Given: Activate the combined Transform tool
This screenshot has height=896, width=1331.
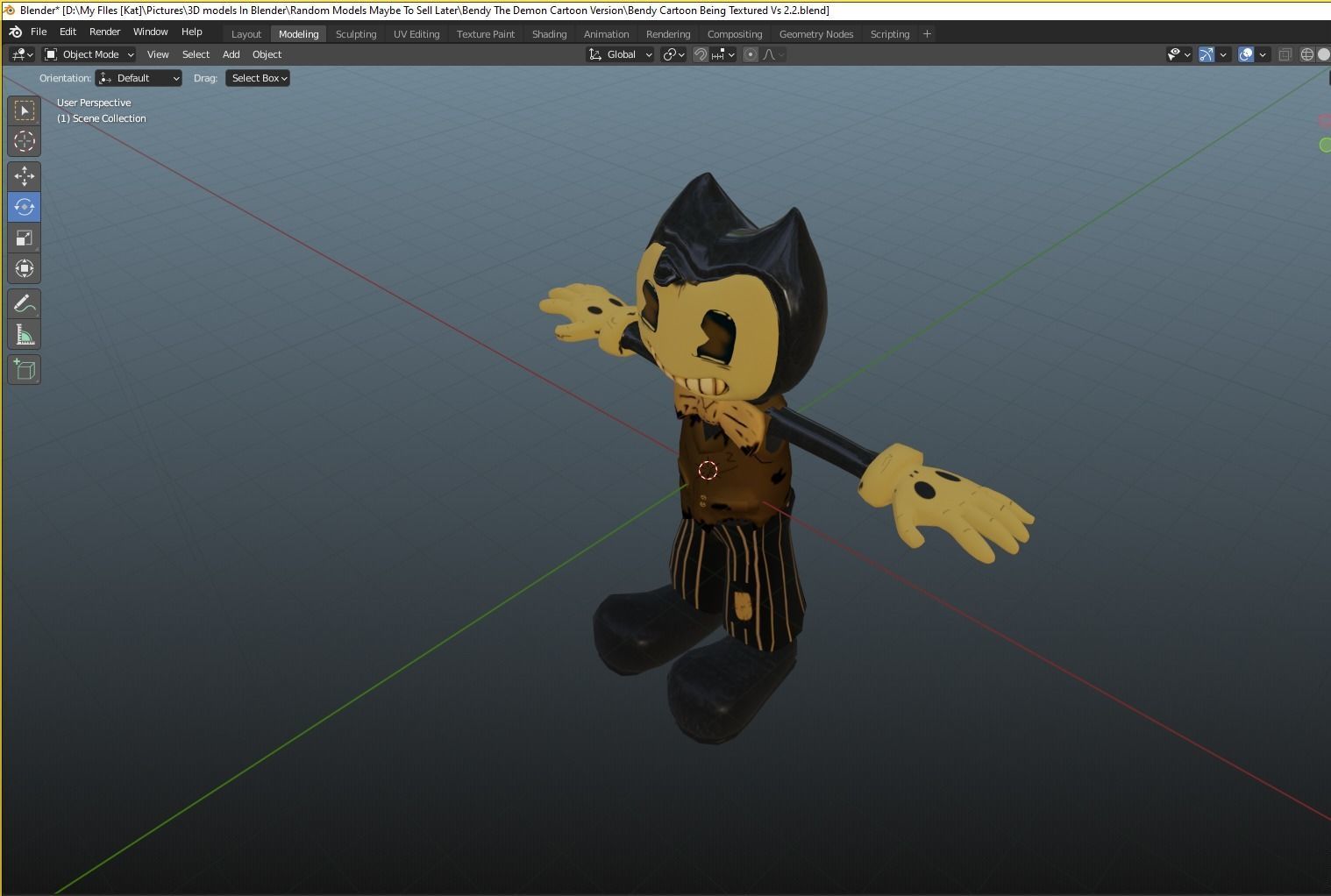Looking at the screenshot, I should tap(25, 268).
